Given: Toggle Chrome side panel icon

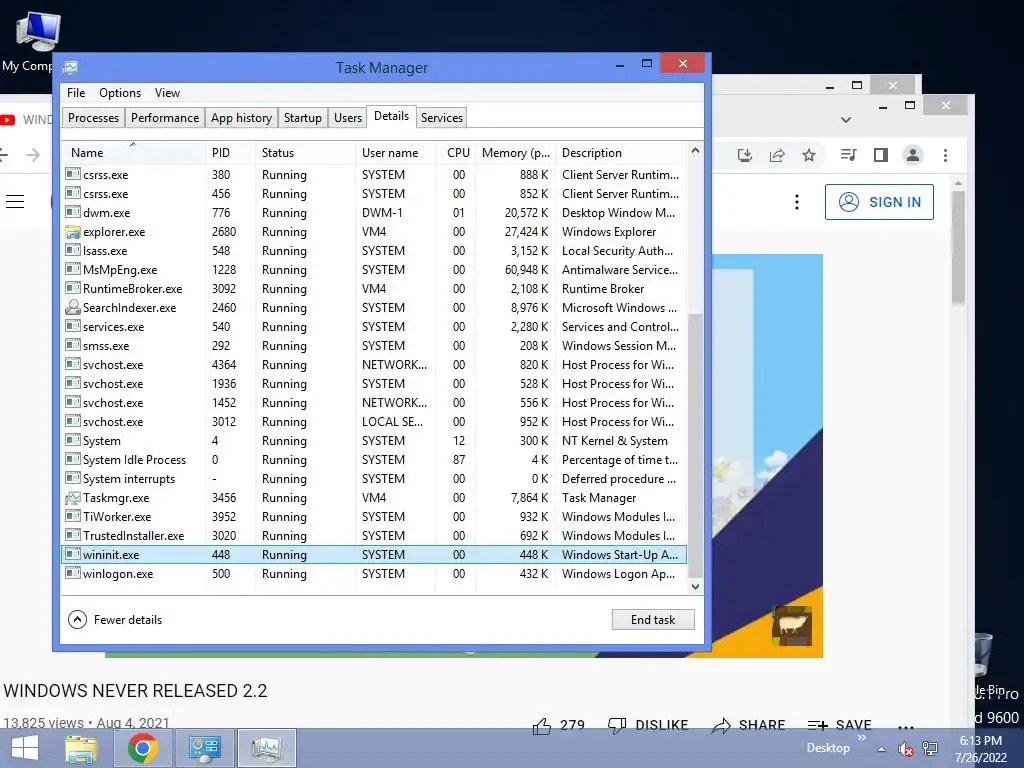Looking at the screenshot, I should [880, 155].
